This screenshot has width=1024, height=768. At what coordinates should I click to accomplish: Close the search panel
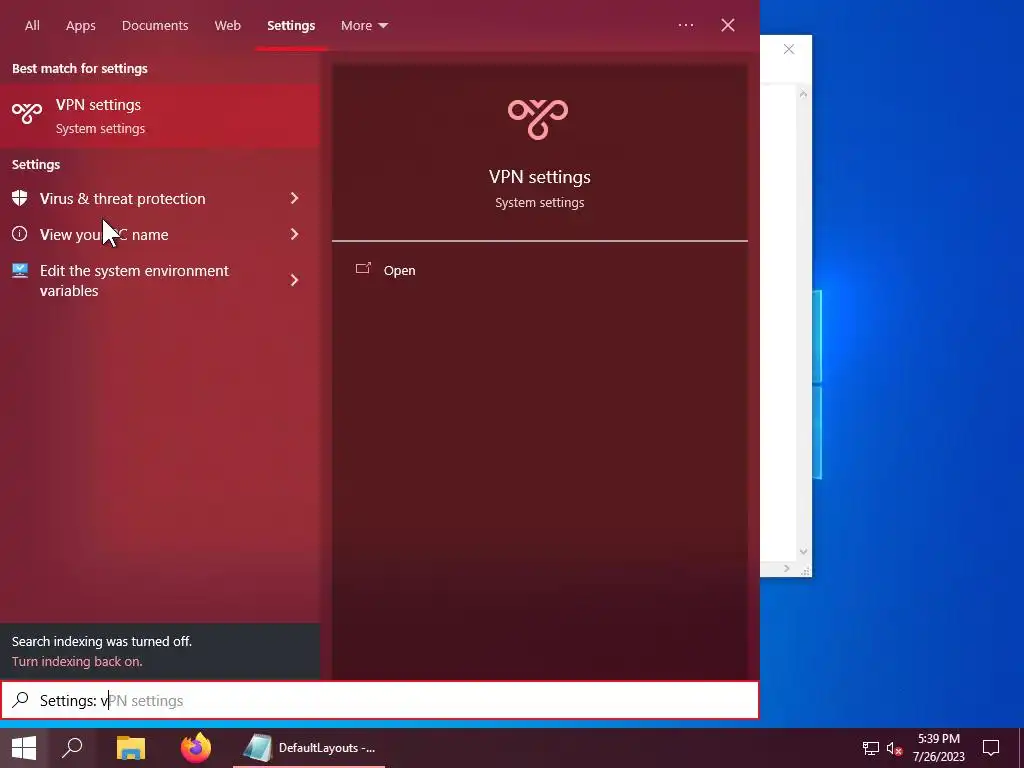tap(728, 25)
